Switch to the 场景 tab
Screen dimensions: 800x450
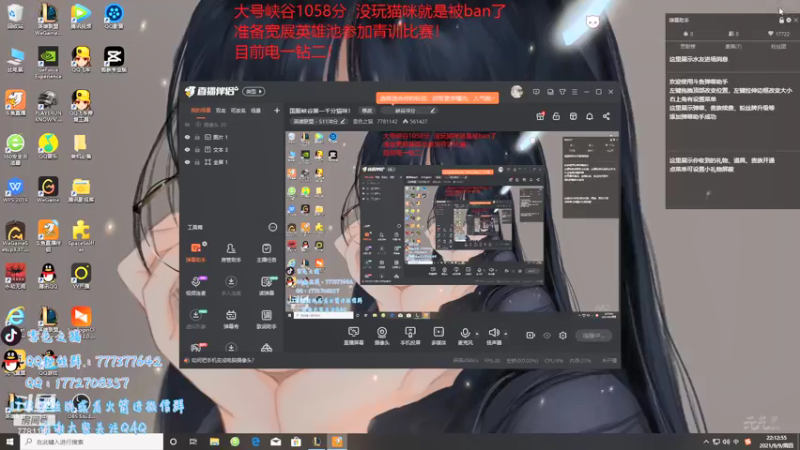[x=256, y=110]
